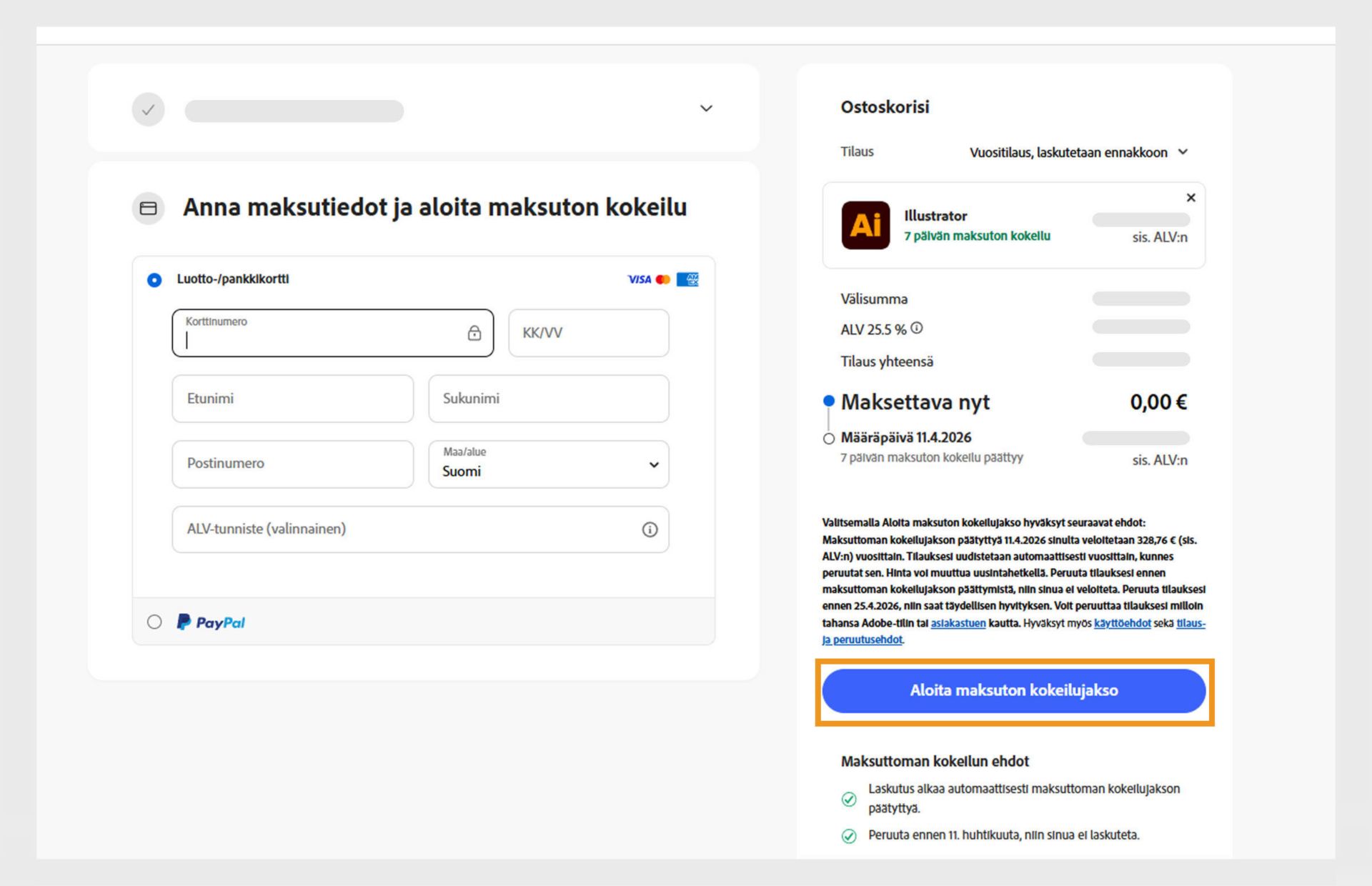
Task: Click the Illustrator app icon in the cart
Action: click(865, 226)
